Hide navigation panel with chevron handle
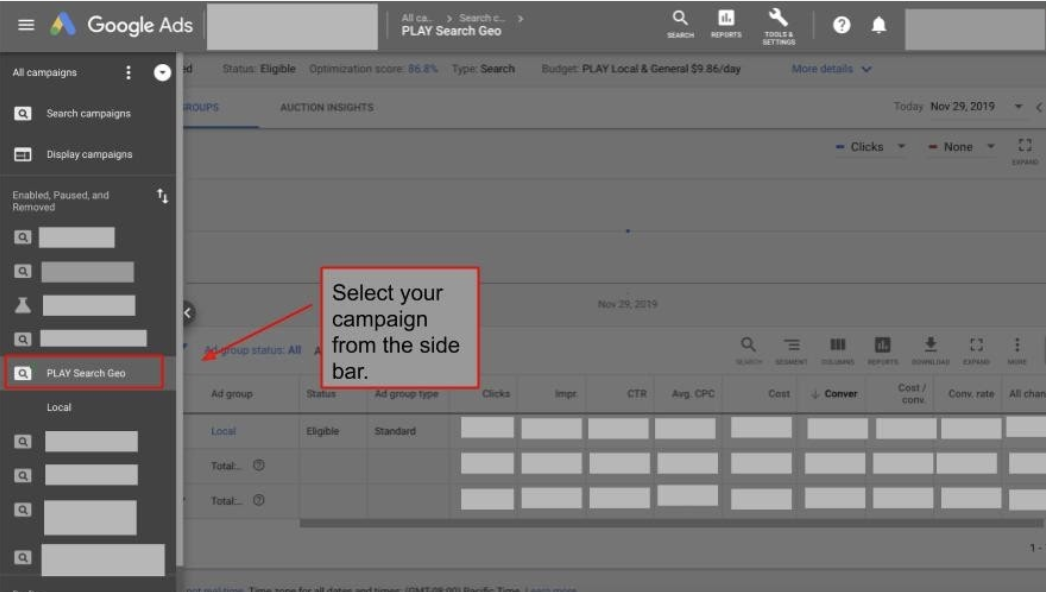 [187, 312]
